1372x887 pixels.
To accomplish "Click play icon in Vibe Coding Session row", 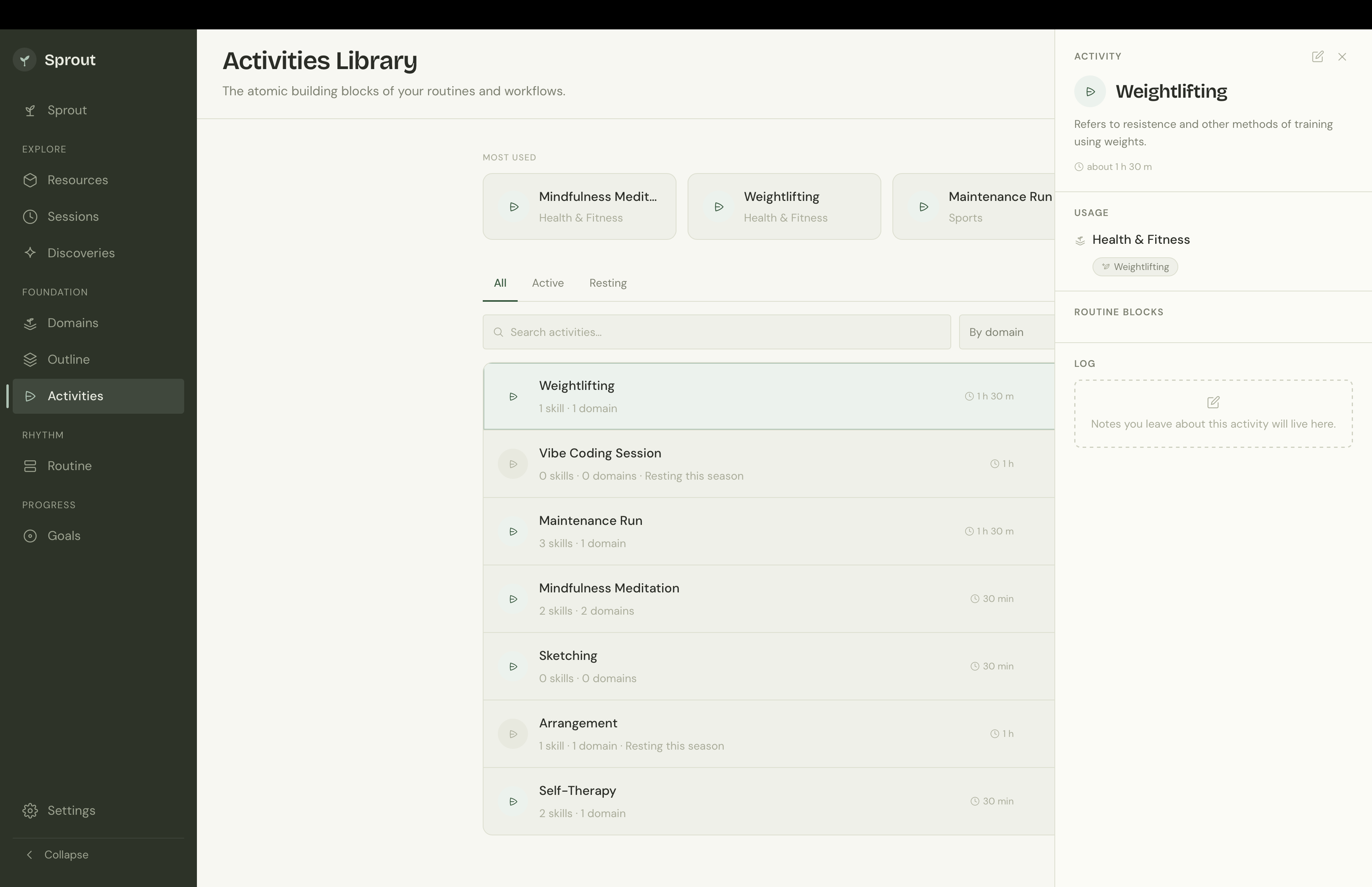I will click(513, 464).
